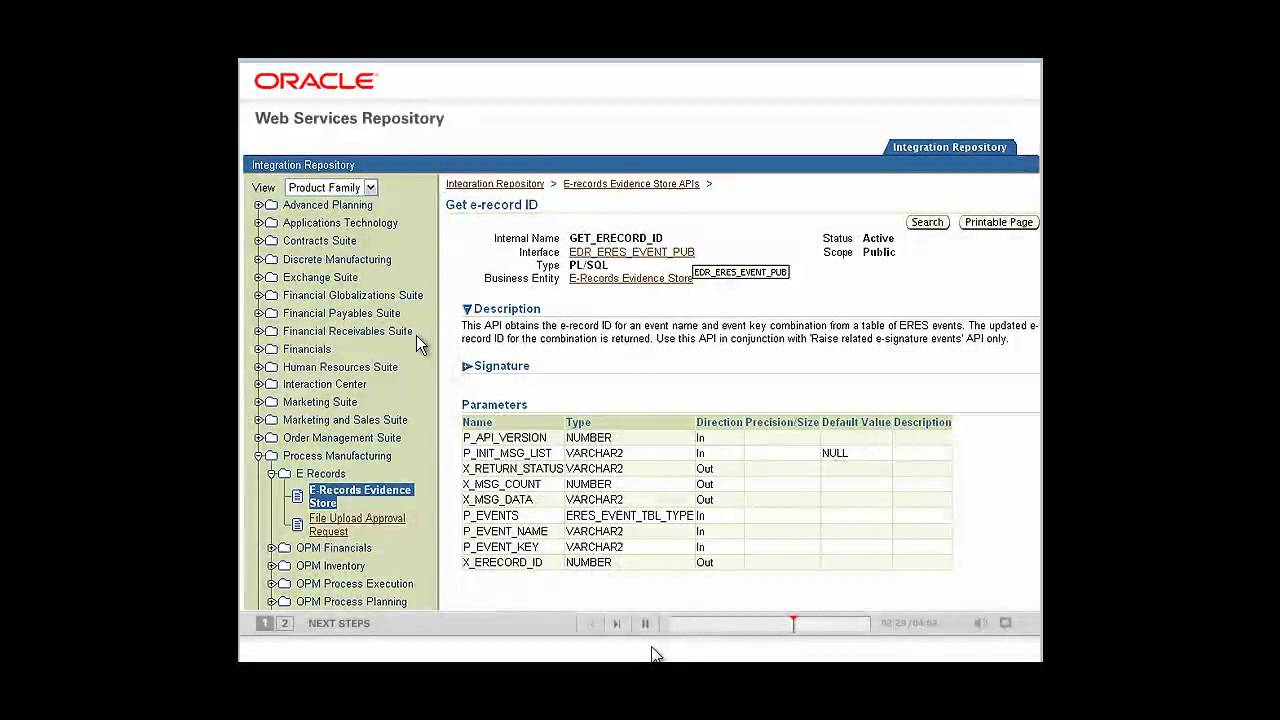Image resolution: width=1280 pixels, height=720 pixels.
Task: Click the Human Resources Suite label
Action: (340, 367)
